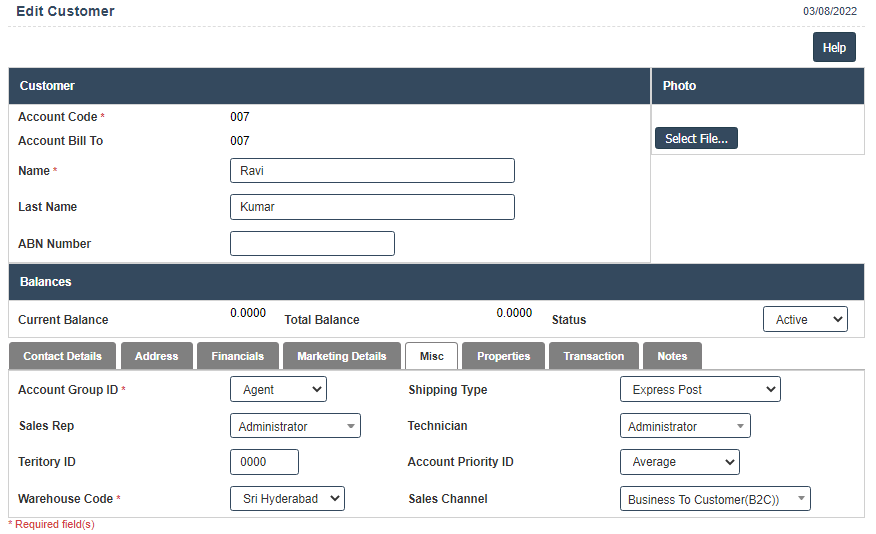The image size is (876, 534).
Task: Expand the Sales Channel dropdown
Action: coord(714,499)
